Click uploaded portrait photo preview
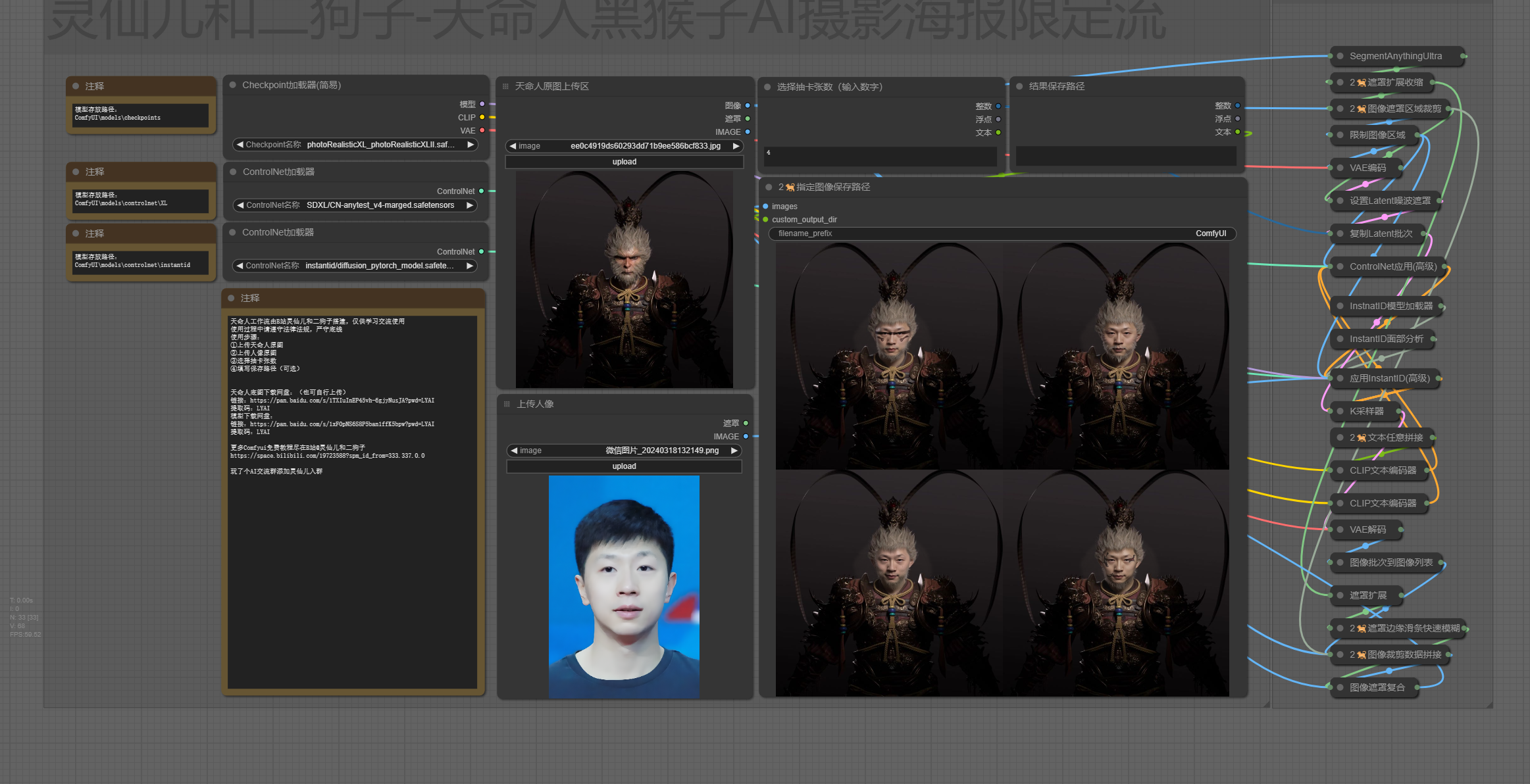The width and height of the screenshot is (1530, 784). [624, 586]
